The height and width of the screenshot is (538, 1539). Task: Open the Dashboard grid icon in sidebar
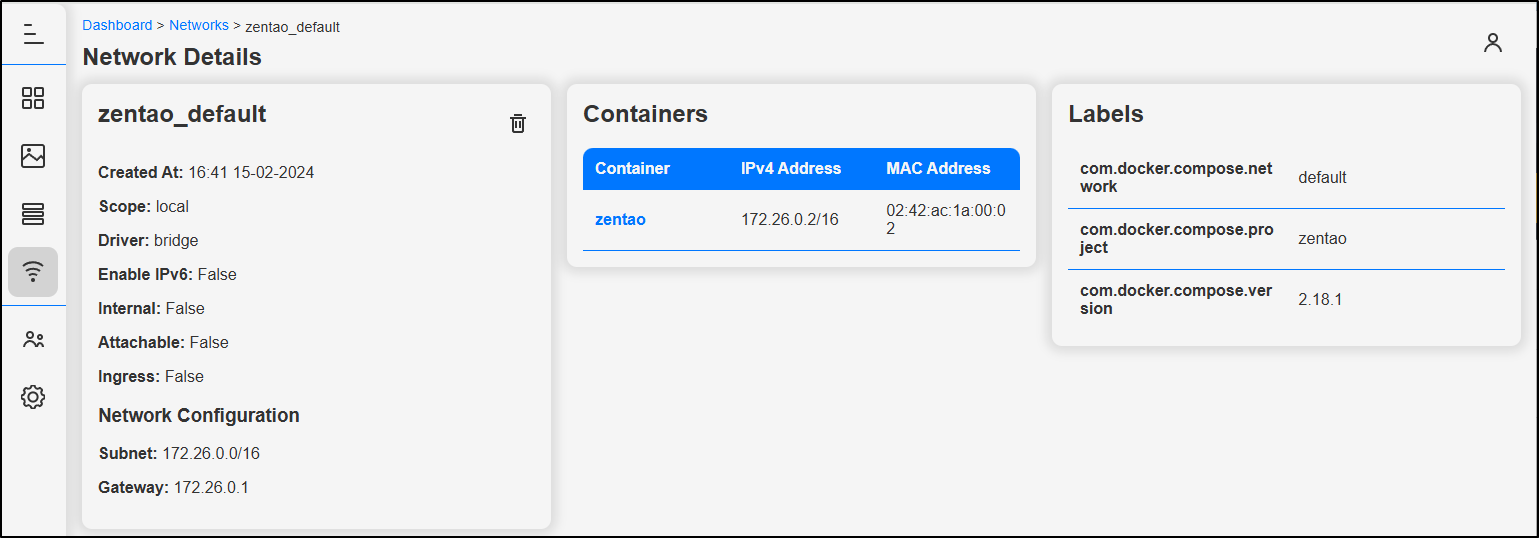point(33,98)
